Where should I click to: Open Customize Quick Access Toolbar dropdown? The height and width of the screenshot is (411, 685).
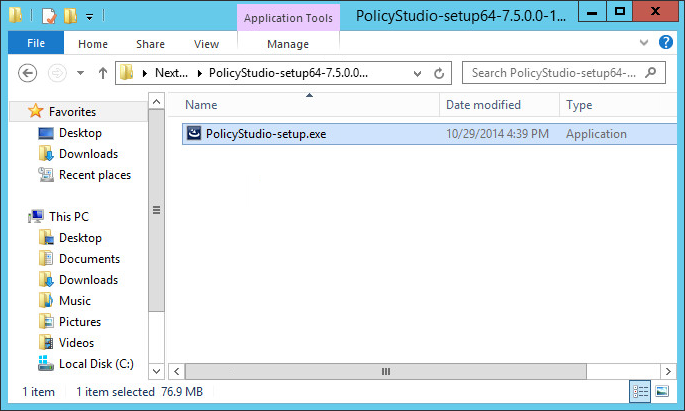point(90,17)
